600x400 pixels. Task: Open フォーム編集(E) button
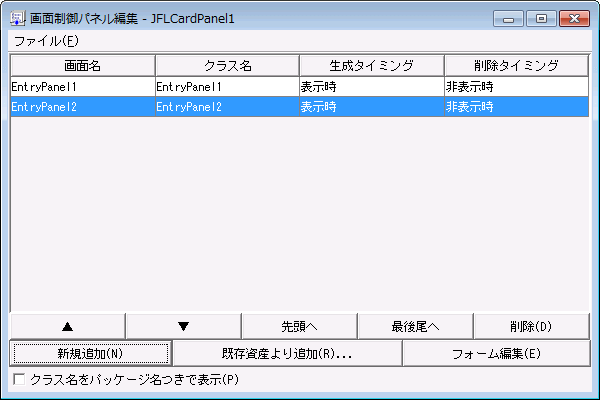pos(497,353)
